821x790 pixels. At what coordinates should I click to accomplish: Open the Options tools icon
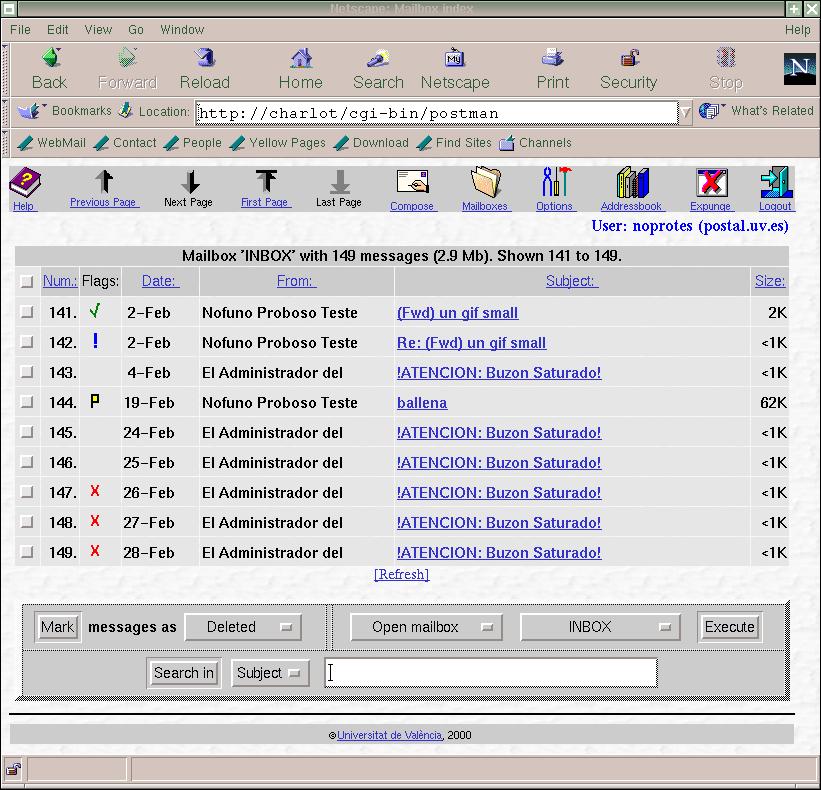pyautogui.click(x=556, y=182)
